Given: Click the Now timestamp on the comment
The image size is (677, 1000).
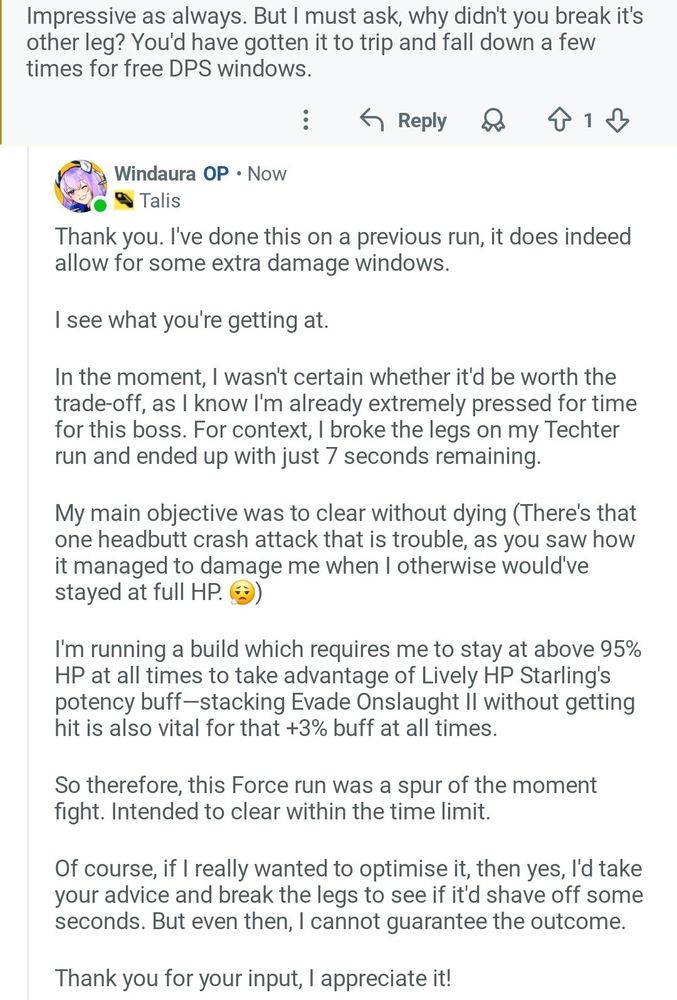Looking at the screenshot, I should (267, 174).
